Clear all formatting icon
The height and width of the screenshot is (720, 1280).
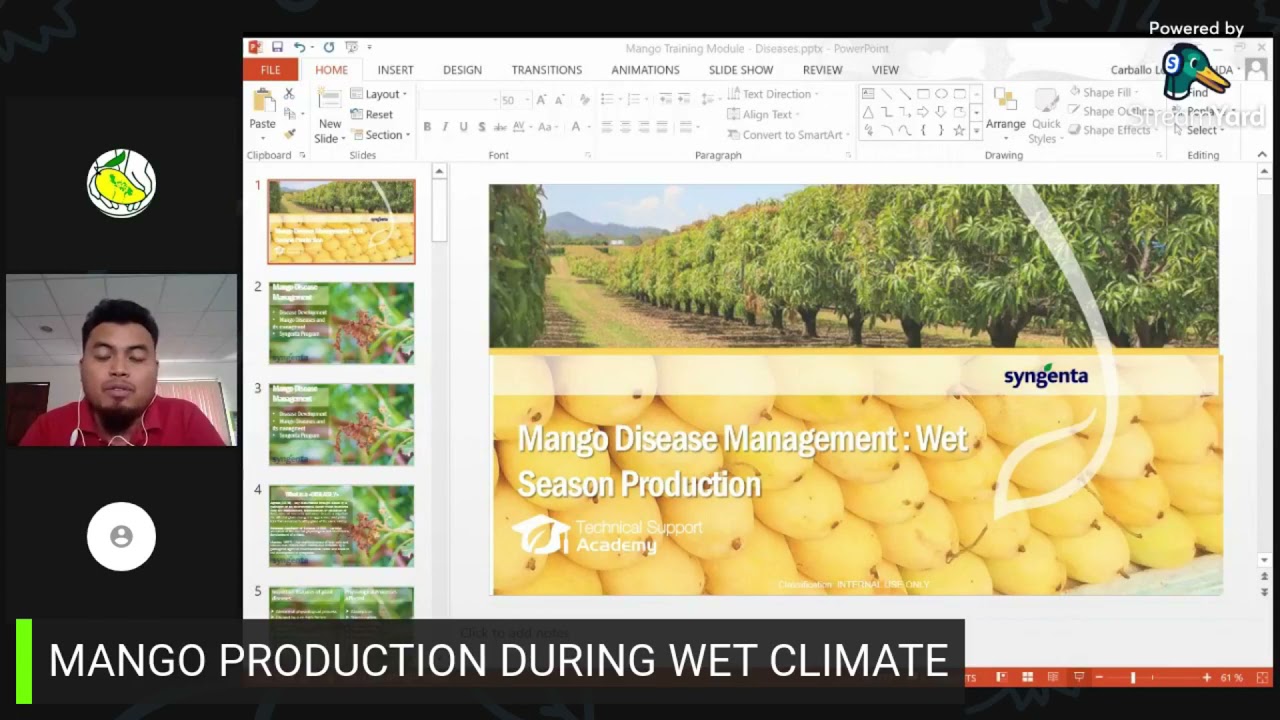click(585, 99)
